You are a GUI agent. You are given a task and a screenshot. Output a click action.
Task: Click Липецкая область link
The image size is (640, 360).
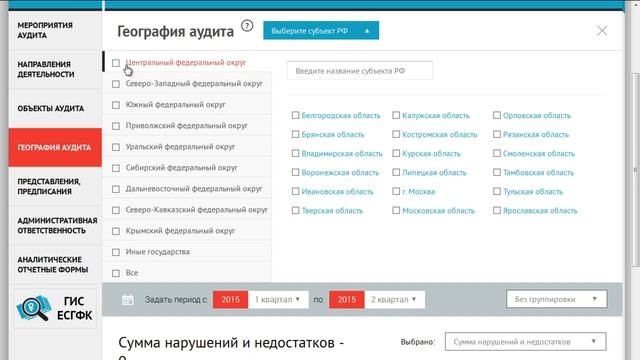[x=434, y=173]
